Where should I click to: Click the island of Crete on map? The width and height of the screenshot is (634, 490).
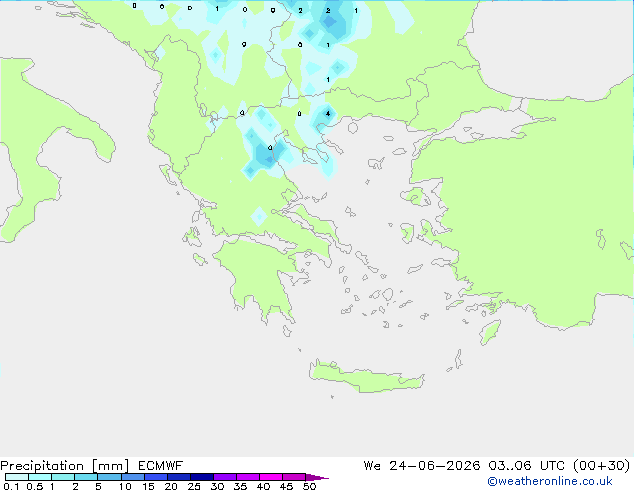(366, 377)
